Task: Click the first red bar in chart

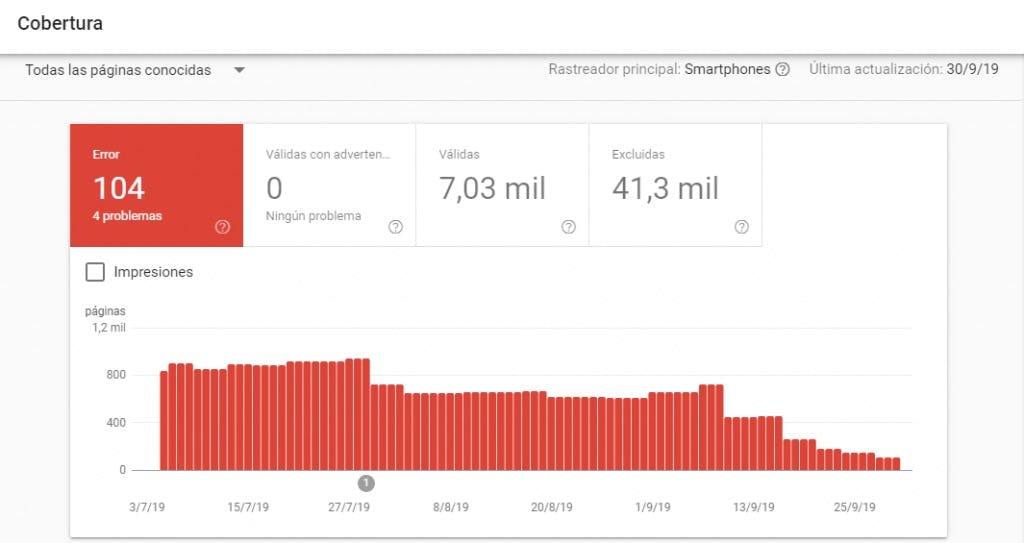Action: click(164, 420)
